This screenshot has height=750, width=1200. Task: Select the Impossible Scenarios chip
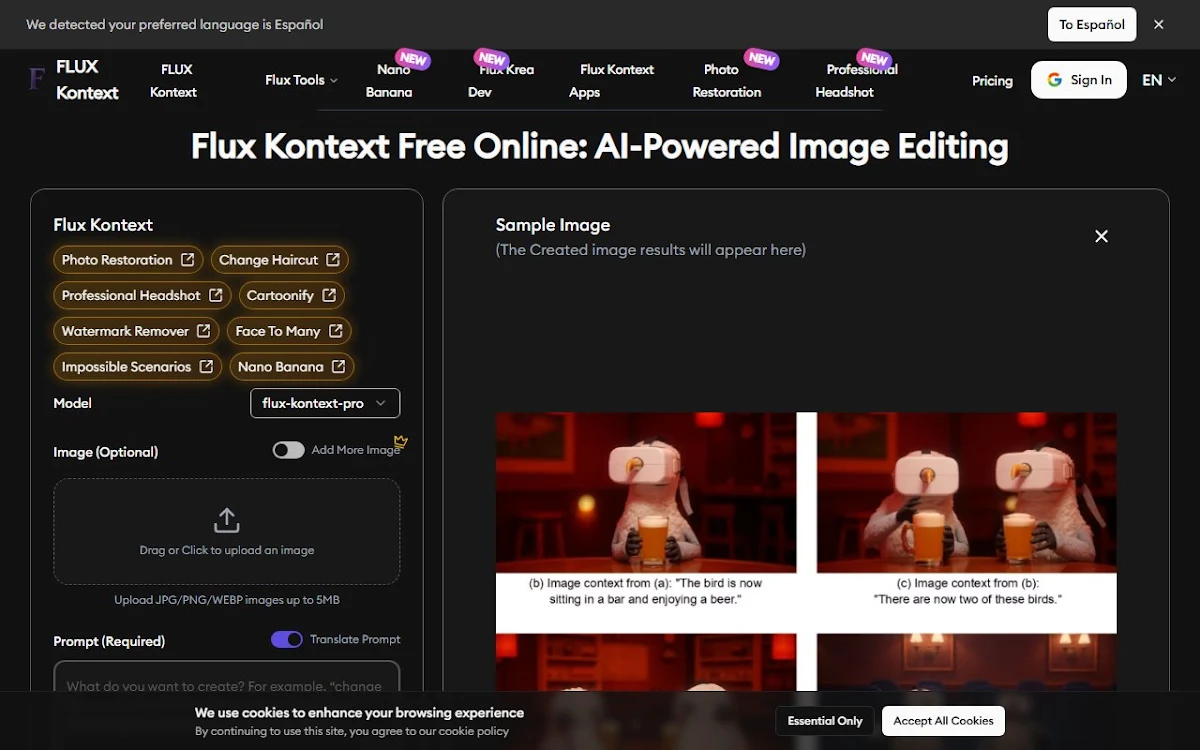pos(137,367)
